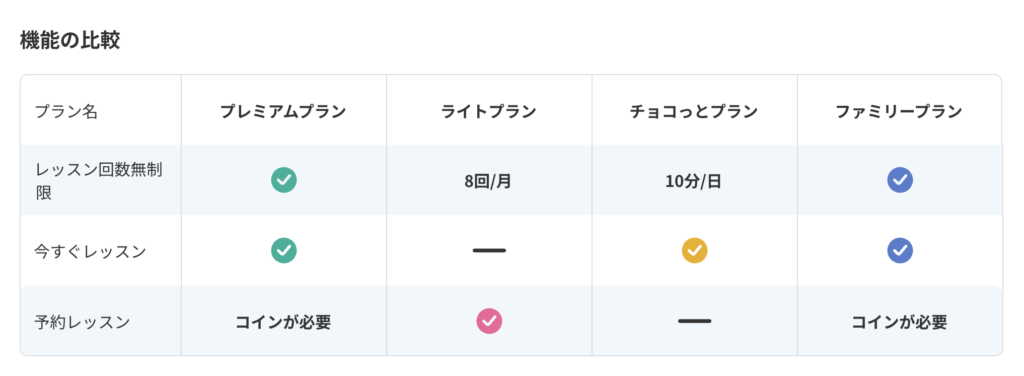
Task: Click the 予約レッスン row label
Action: pos(82,322)
